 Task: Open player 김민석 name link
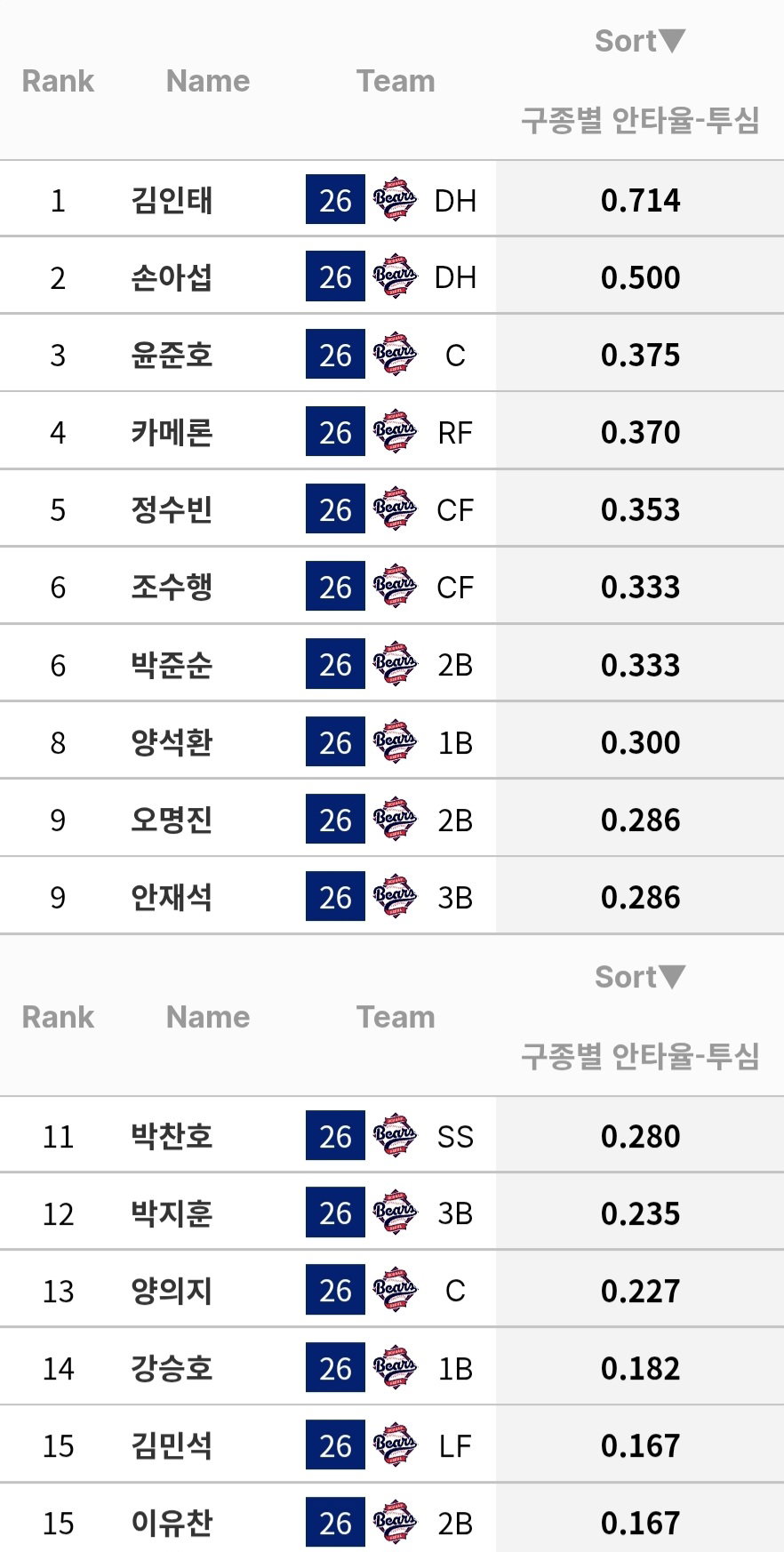[x=172, y=1445]
